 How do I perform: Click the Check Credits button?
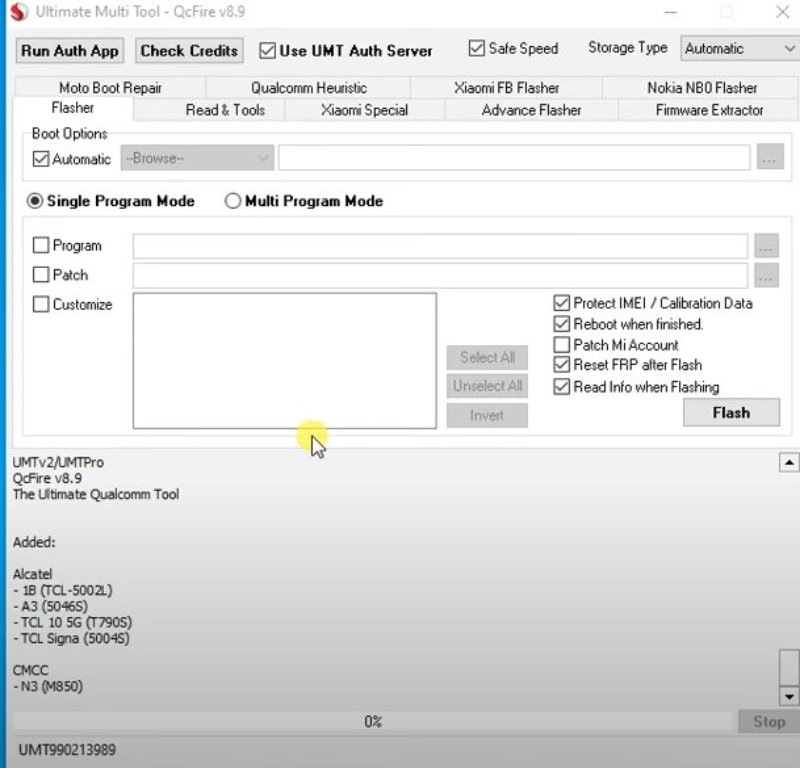point(189,51)
